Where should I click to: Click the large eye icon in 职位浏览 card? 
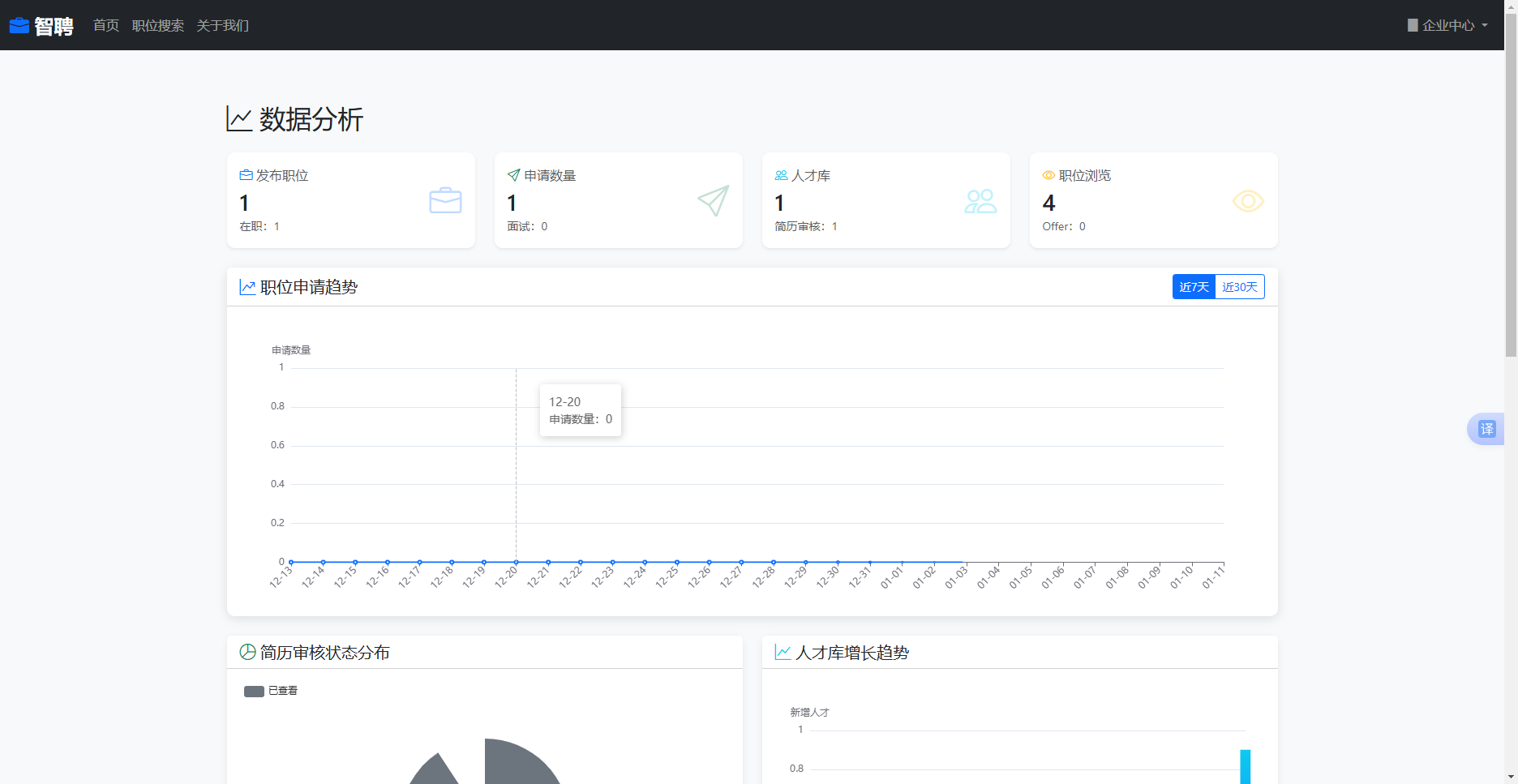coord(1248,201)
